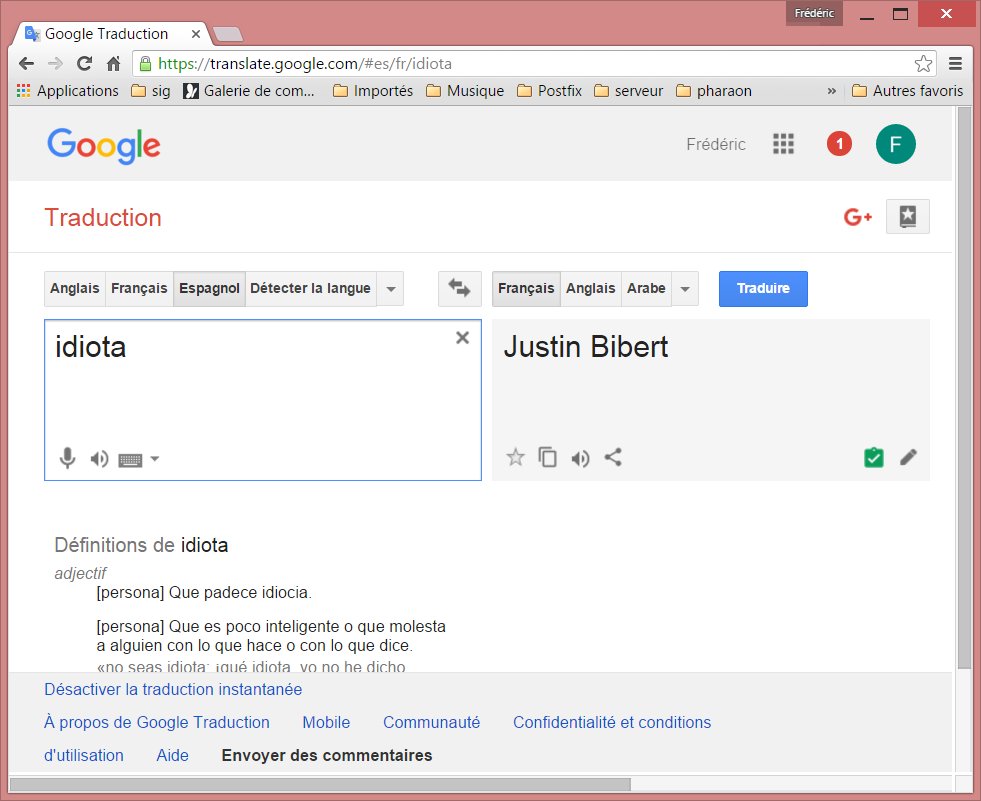Click the Frédéric account name in header
This screenshot has width=981, height=801.
tap(716, 145)
